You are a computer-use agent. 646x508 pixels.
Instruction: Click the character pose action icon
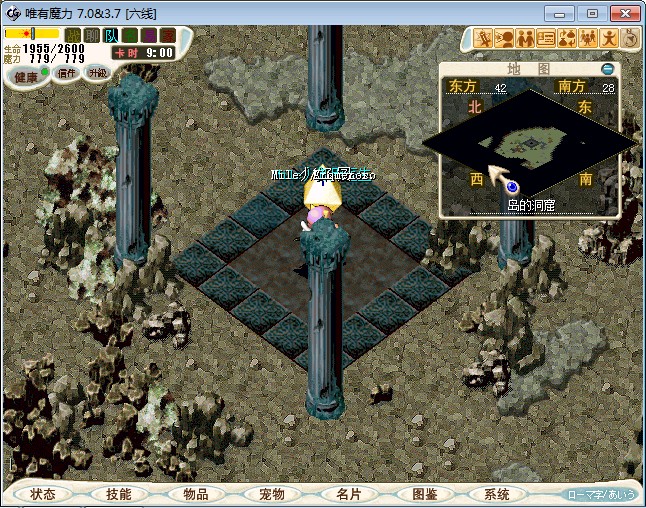tap(610, 39)
